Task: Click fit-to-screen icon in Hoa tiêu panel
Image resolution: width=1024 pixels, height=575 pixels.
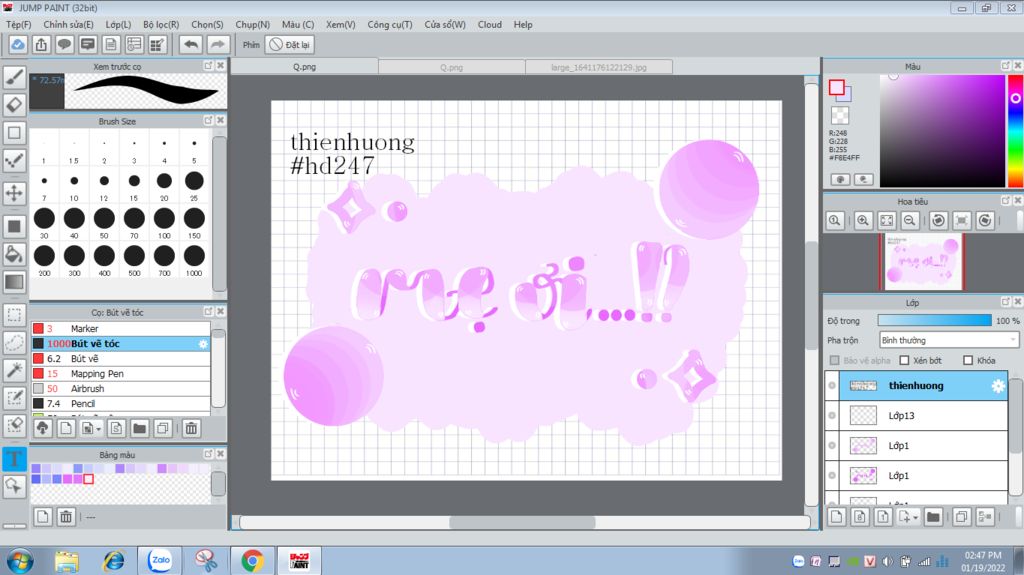Action: click(x=886, y=220)
